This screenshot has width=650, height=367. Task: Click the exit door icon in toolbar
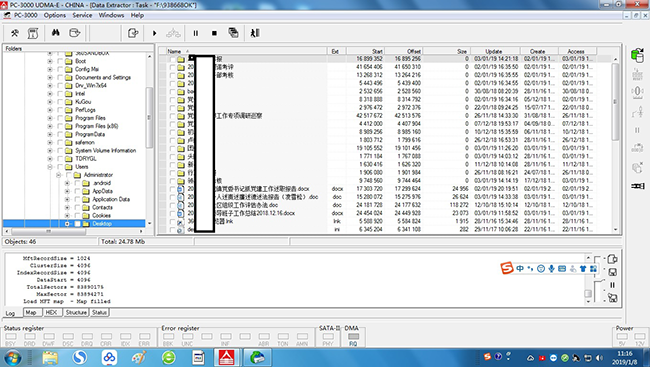[255, 33]
